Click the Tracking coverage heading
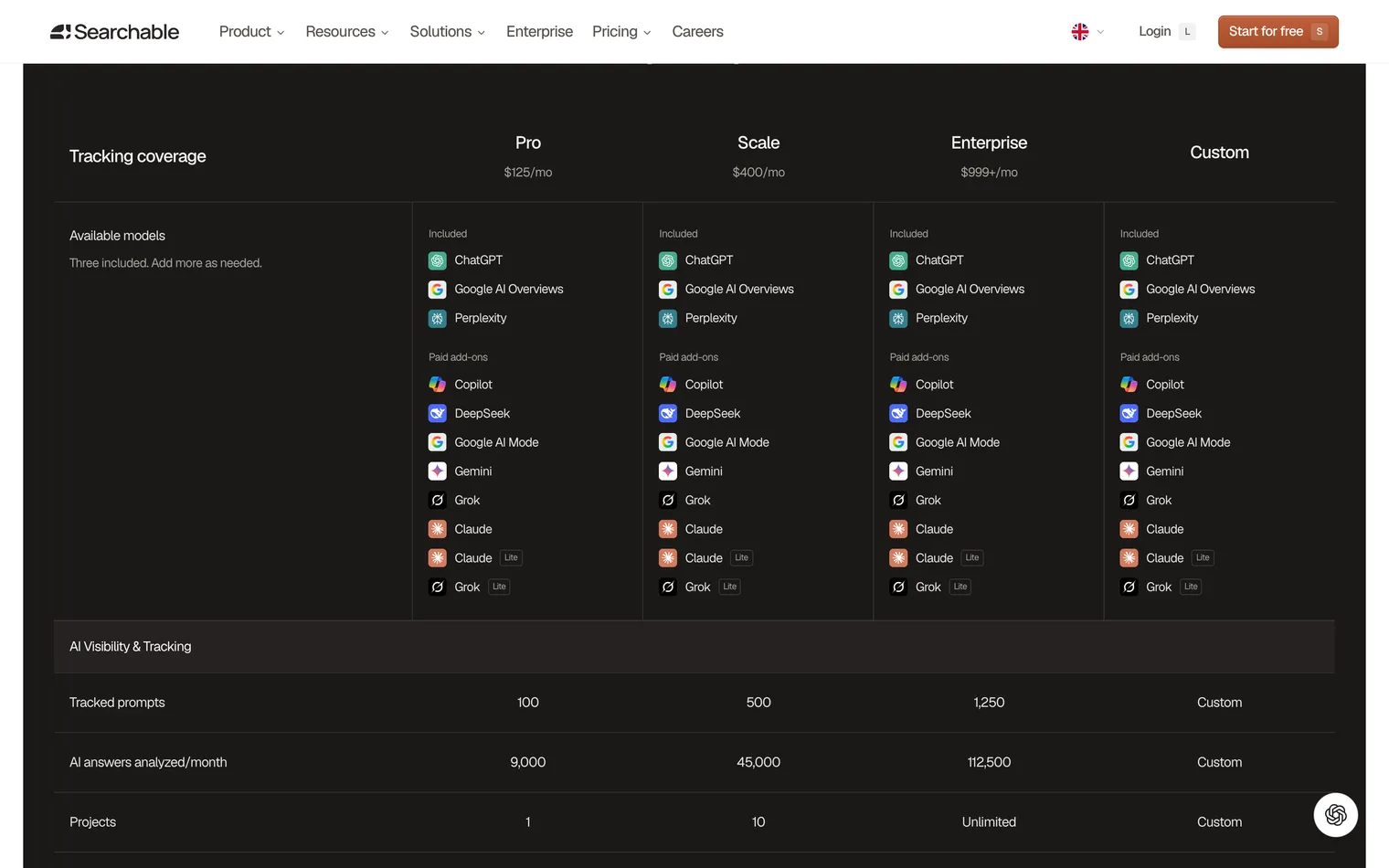This screenshot has height=868, width=1389. [x=138, y=156]
